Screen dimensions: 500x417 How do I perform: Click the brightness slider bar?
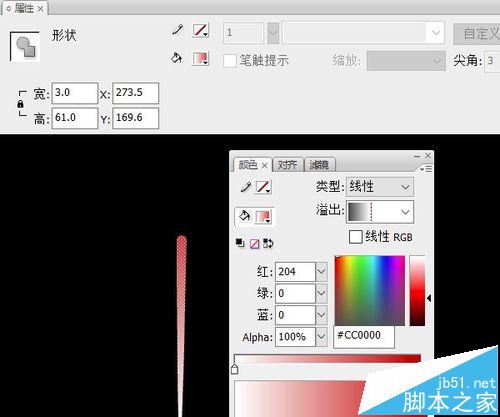click(417, 290)
